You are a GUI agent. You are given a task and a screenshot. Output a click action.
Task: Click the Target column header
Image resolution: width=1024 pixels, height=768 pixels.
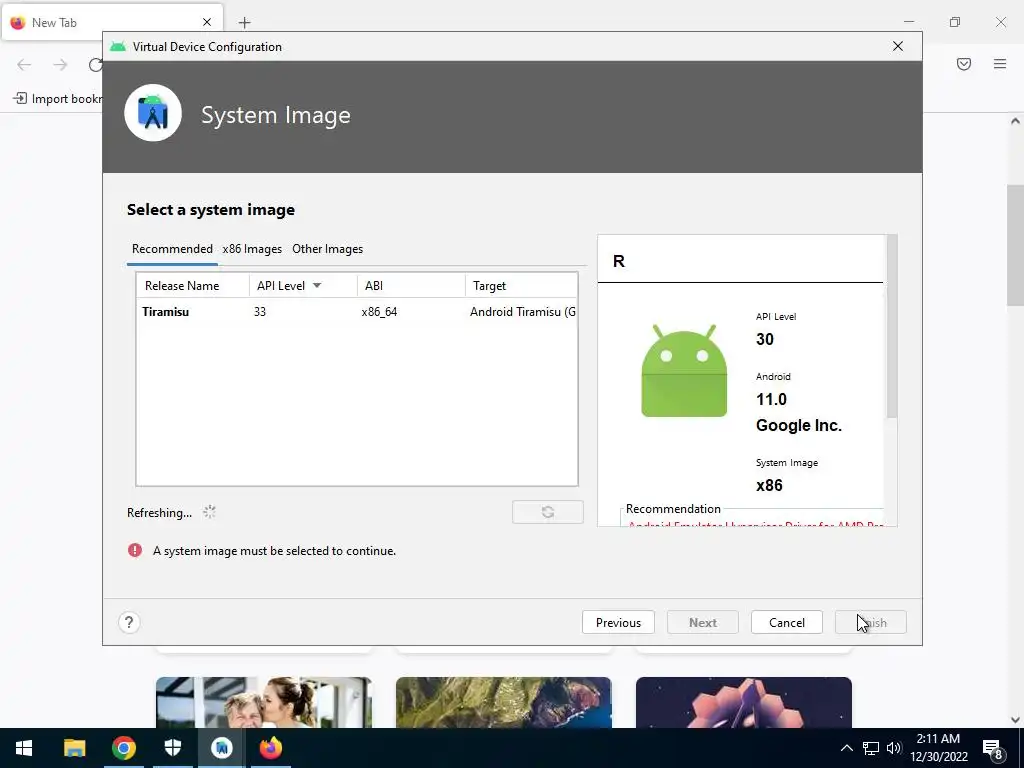pos(521,285)
